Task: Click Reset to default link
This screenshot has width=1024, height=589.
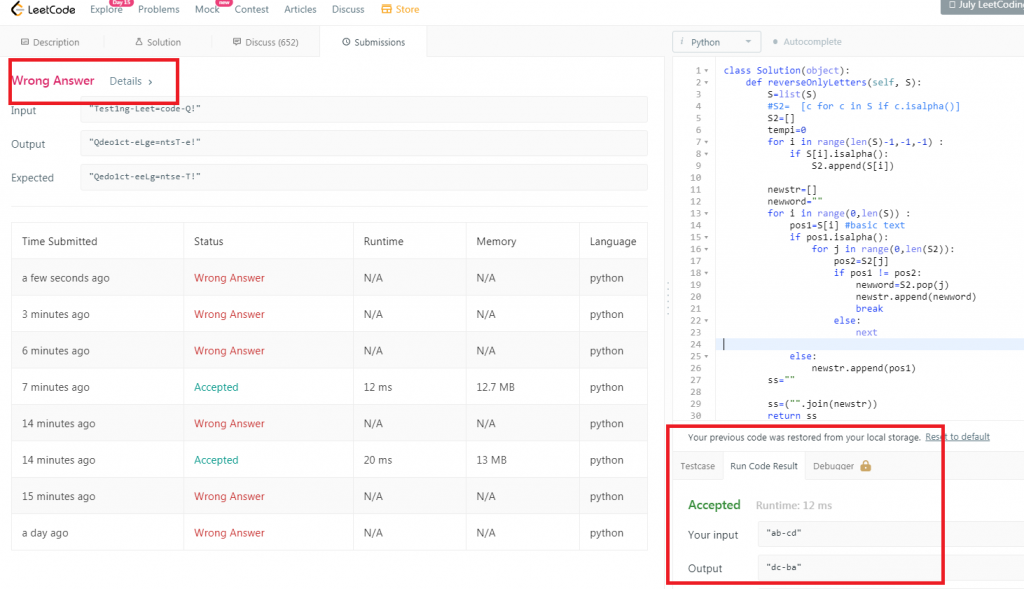Action: point(957,437)
